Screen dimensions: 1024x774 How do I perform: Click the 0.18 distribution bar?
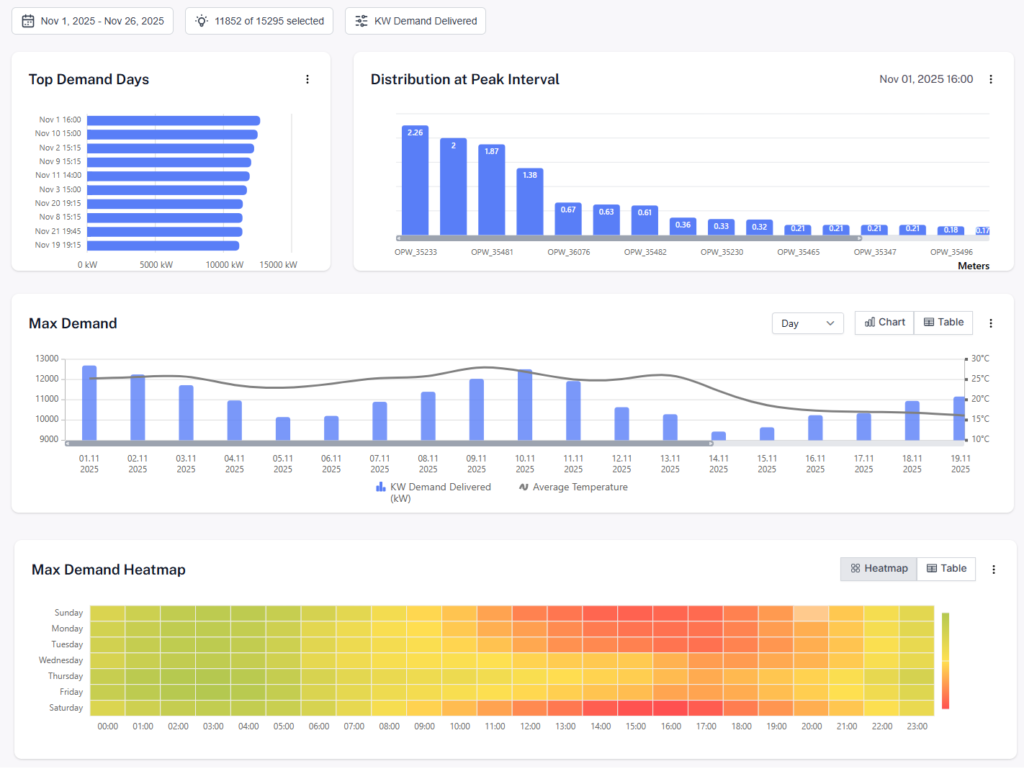click(951, 231)
